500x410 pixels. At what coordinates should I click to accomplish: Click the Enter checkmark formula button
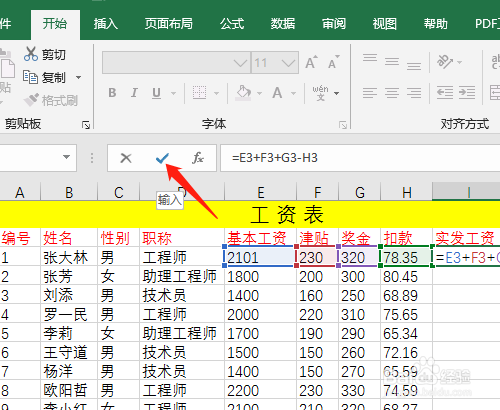tap(162, 158)
